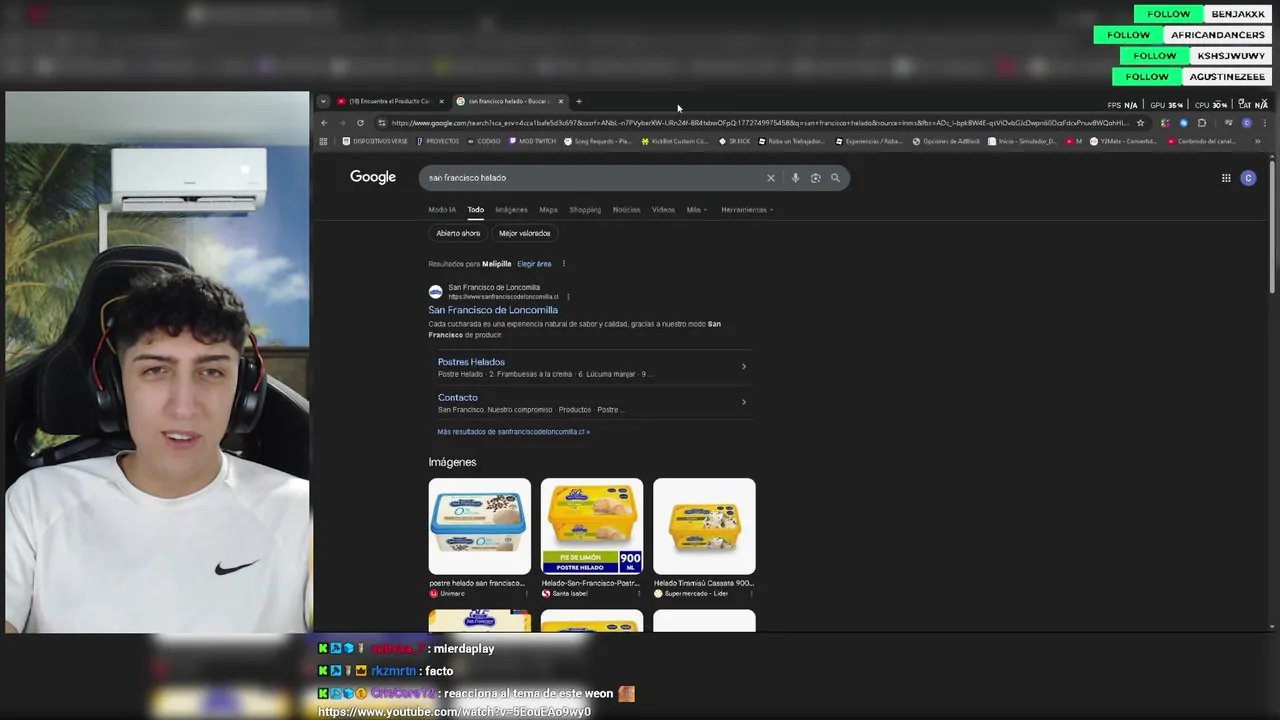Click FOLLOW next to BENJAXKK
This screenshot has height=720, width=1280.
[x=1168, y=14]
